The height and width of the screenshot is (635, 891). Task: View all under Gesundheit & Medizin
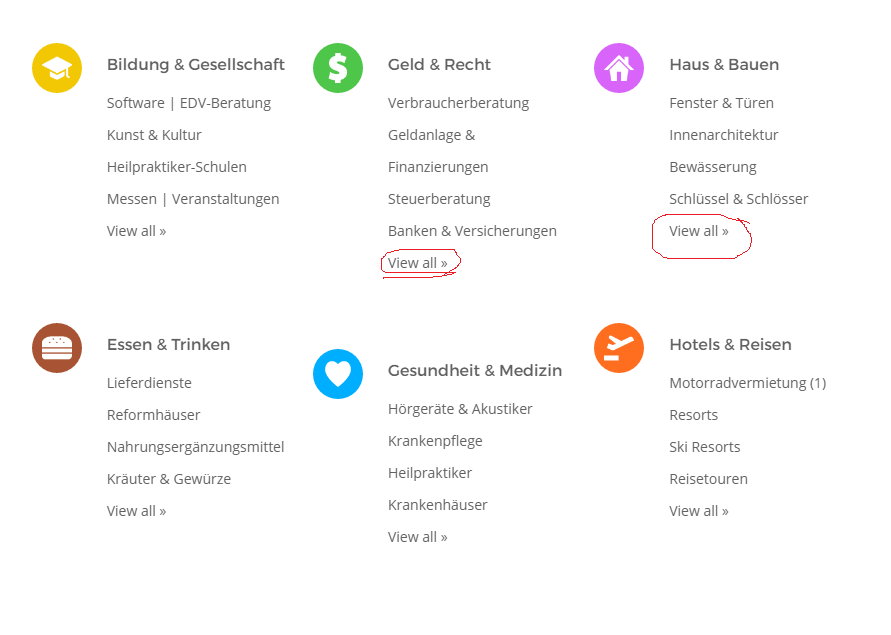click(418, 537)
